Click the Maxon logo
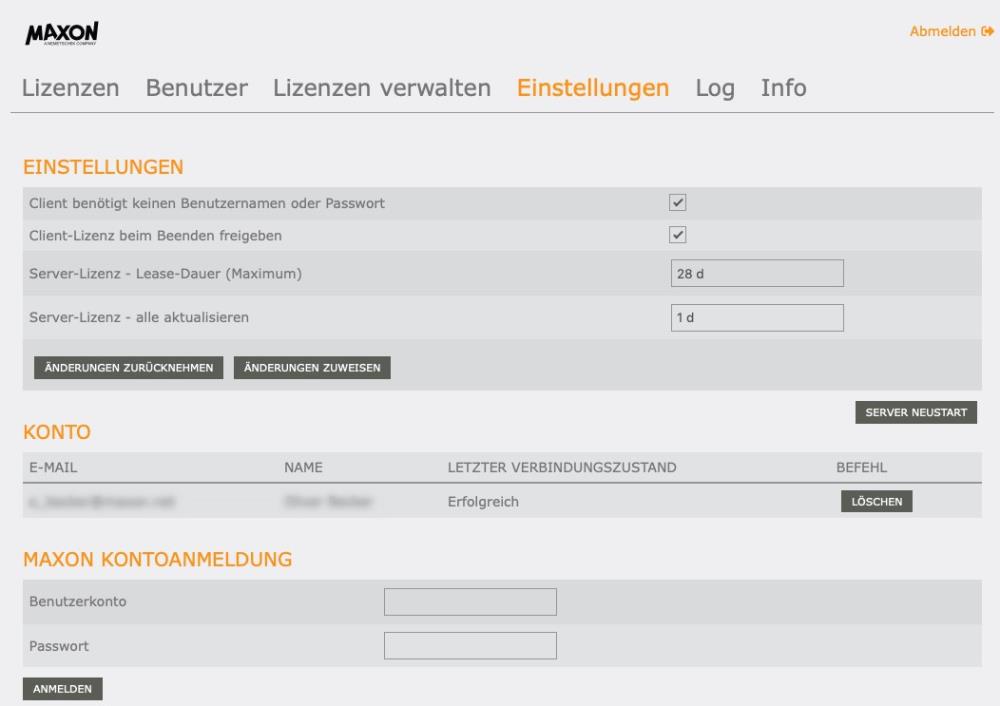 61,34
